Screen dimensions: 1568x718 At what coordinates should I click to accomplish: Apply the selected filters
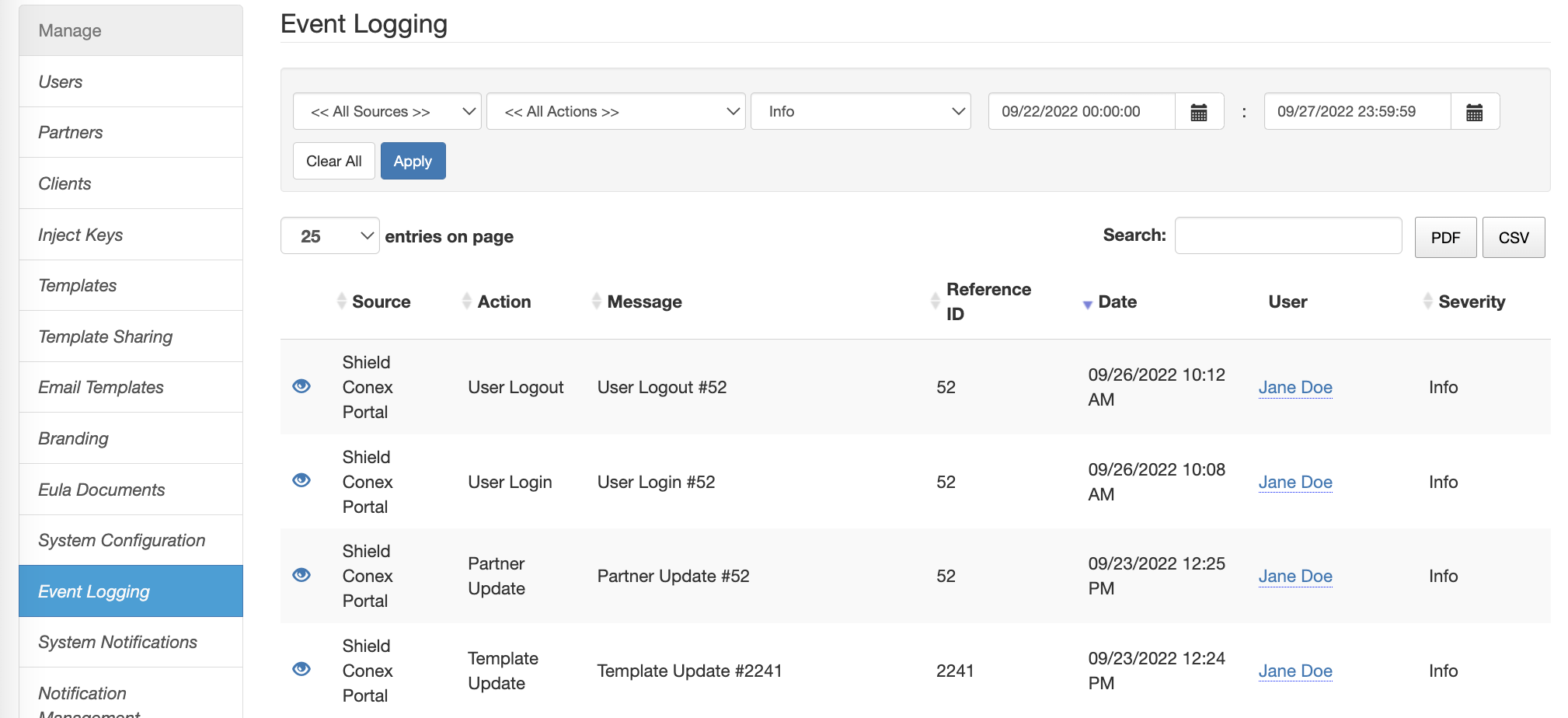tap(413, 161)
